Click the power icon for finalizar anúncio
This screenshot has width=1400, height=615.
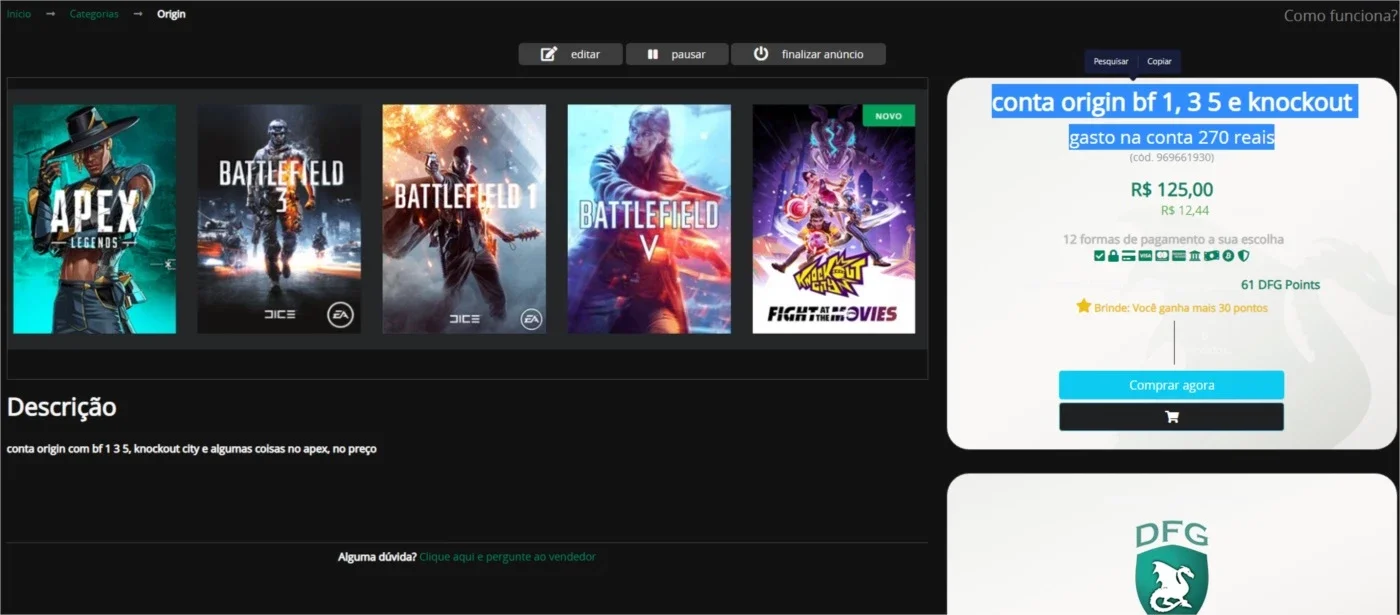(761, 54)
